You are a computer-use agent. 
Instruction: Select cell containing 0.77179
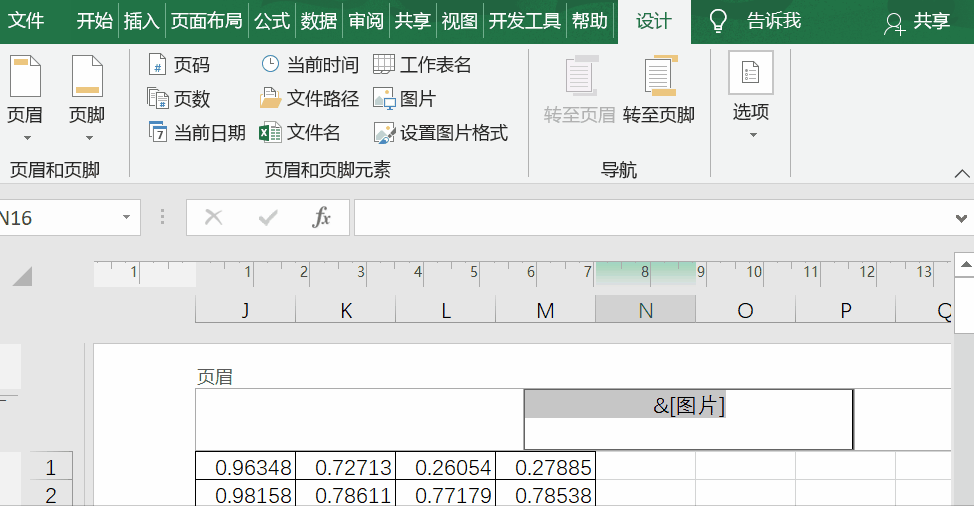(x=446, y=494)
